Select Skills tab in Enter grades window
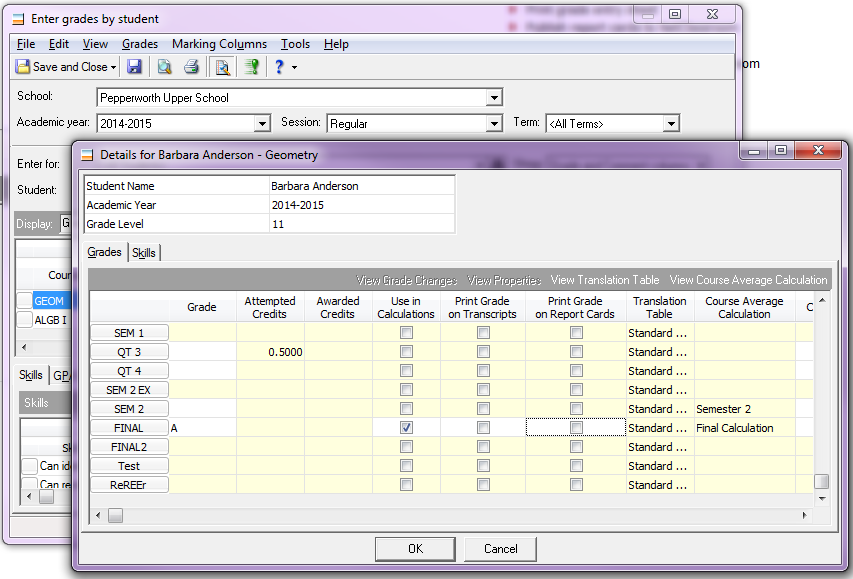 [30, 375]
